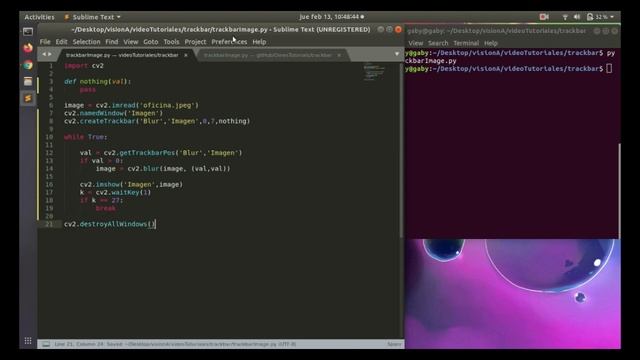
Task: Click the cv2.blur(image, (val,val)) line
Action: tap(163, 169)
